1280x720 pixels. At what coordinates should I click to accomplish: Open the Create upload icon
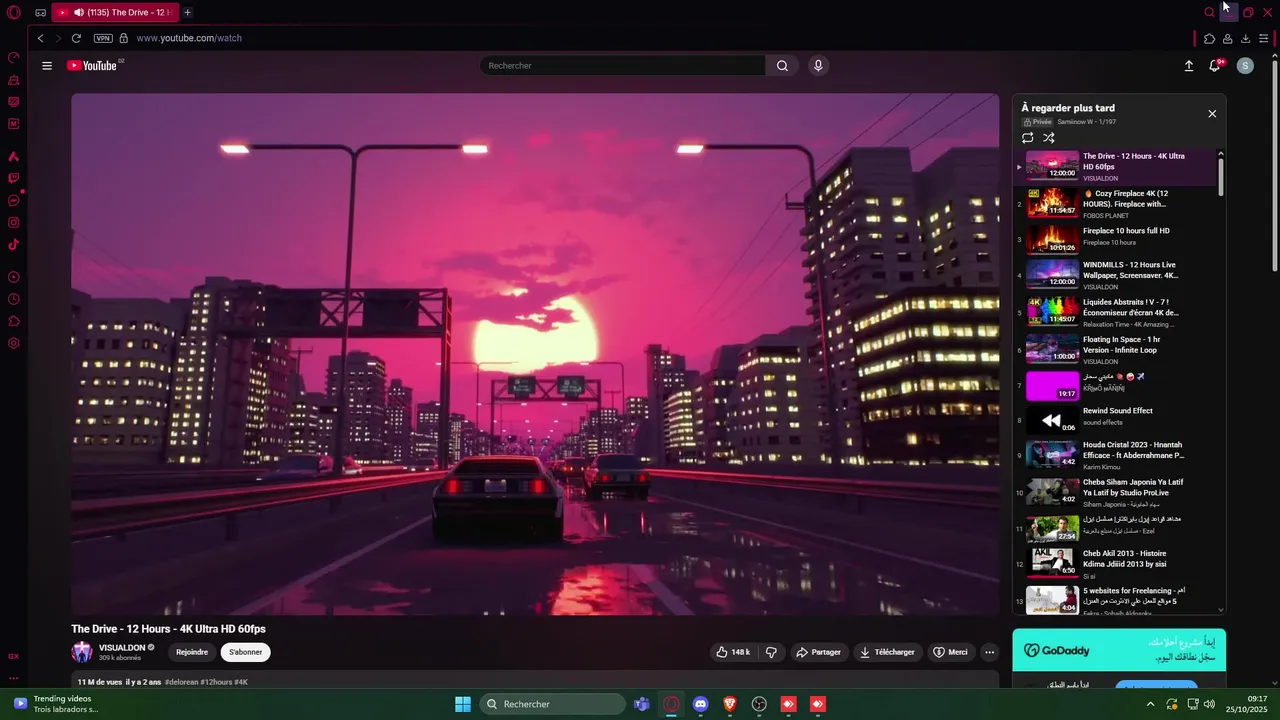[x=1189, y=66]
